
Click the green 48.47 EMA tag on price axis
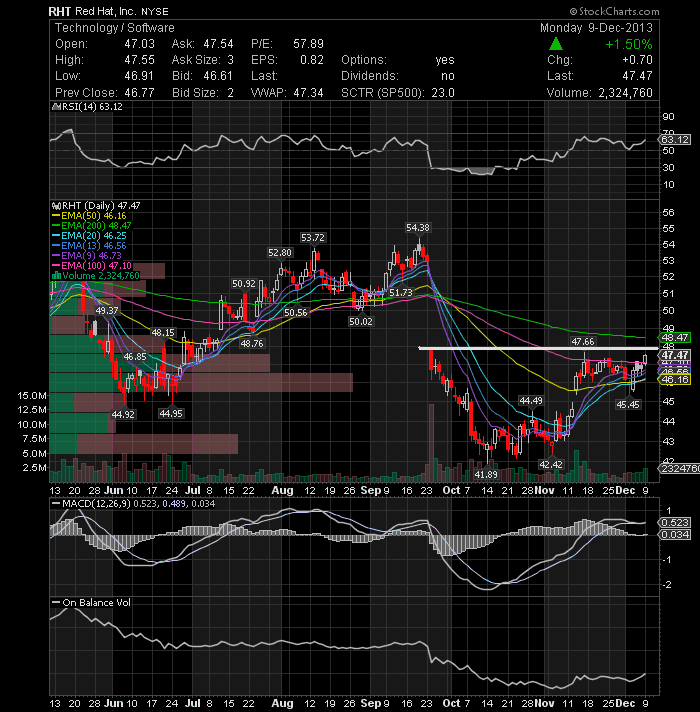675,337
